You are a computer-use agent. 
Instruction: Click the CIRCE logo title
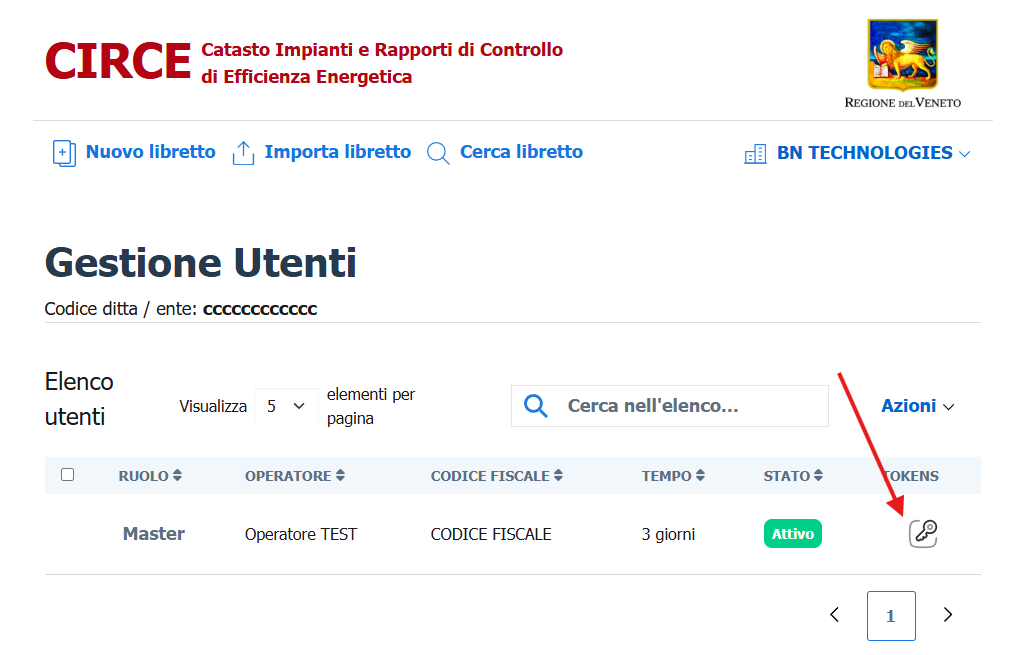pyautogui.click(x=118, y=61)
